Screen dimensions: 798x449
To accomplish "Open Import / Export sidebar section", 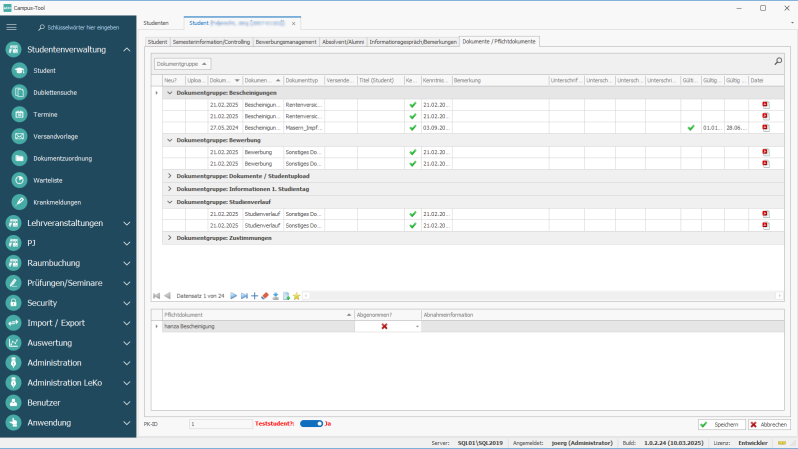I will 68,323.
